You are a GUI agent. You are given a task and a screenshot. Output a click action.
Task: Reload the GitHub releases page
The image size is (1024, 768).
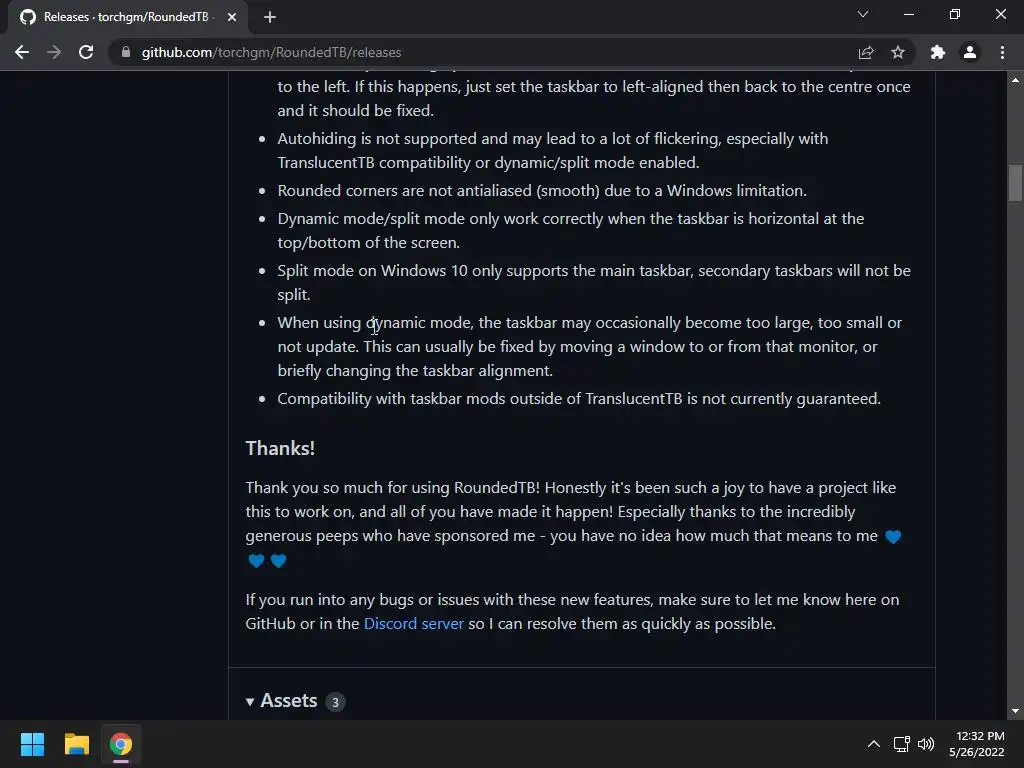click(x=86, y=52)
